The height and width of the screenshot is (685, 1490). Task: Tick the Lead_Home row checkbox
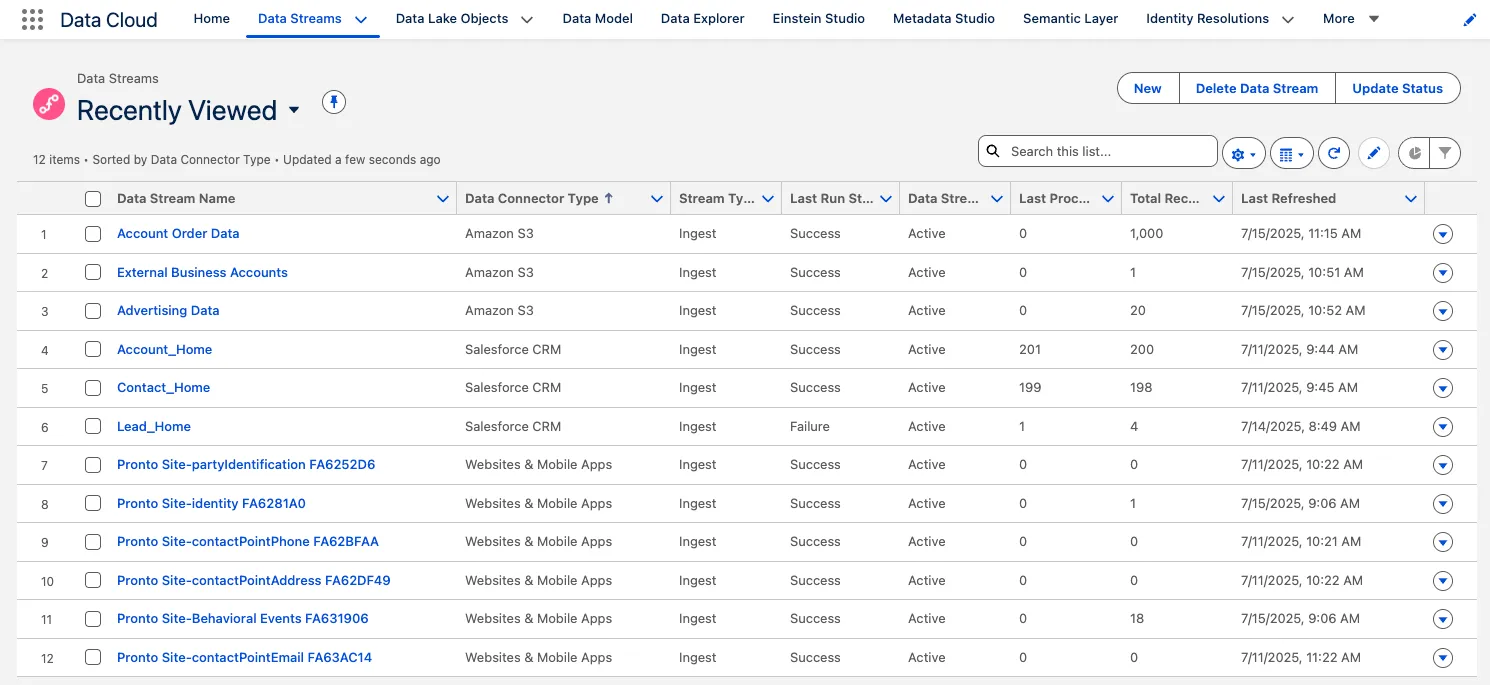[93, 427]
